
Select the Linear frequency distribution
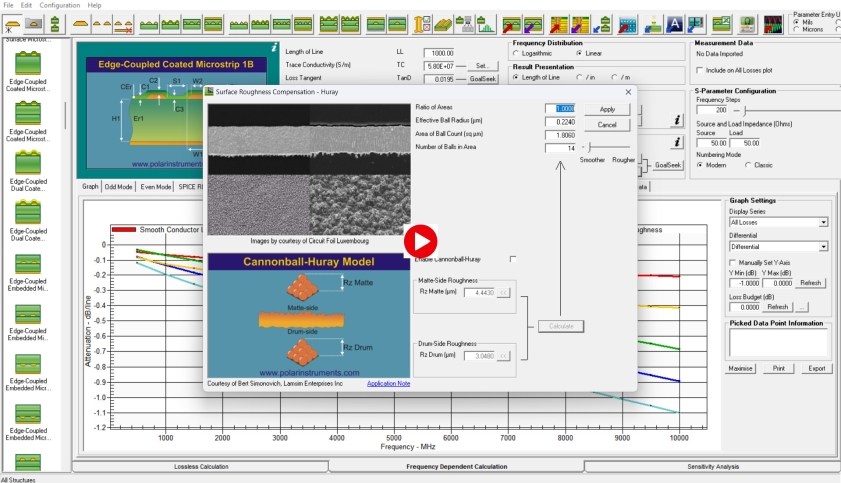(x=579, y=54)
